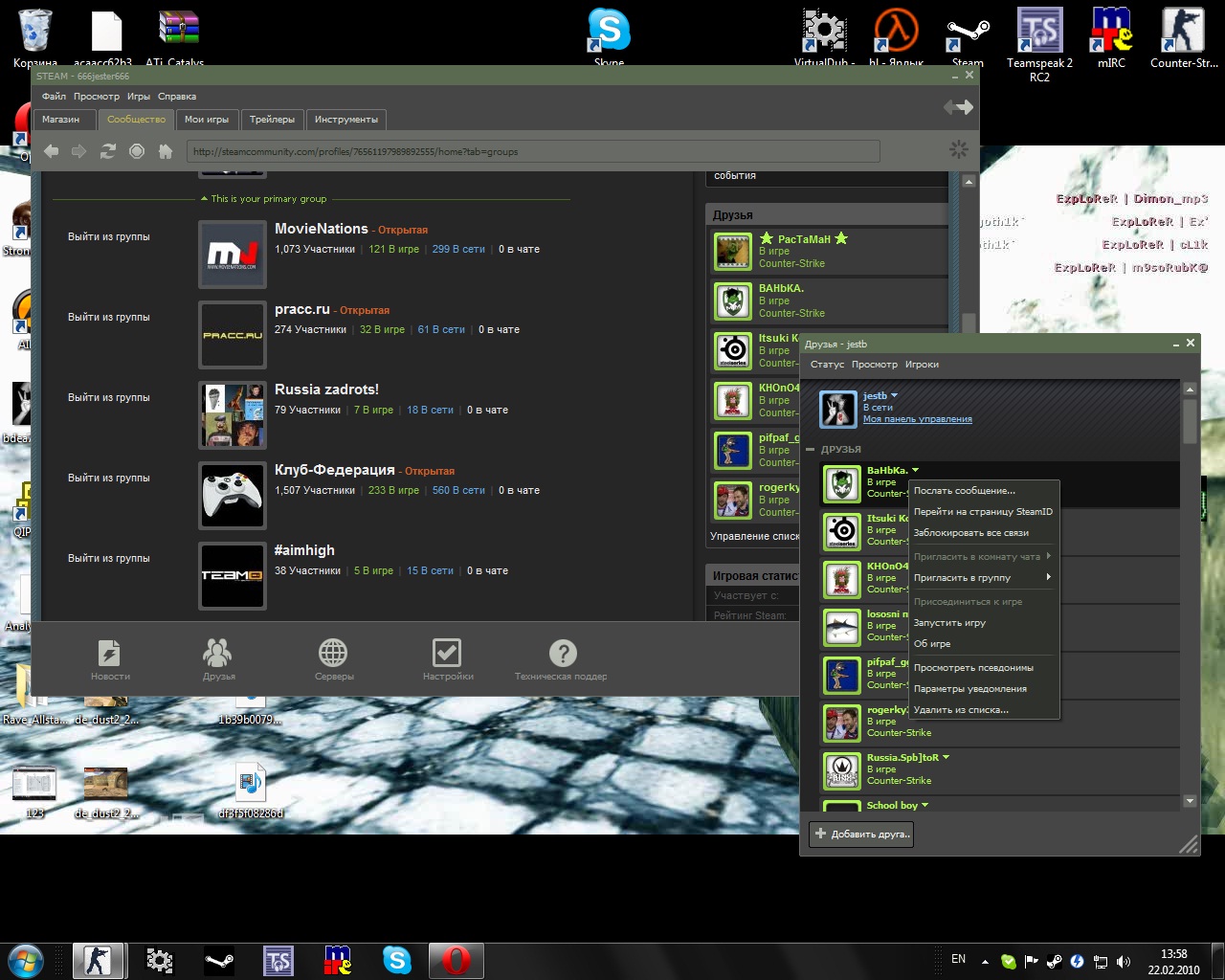Open dropdown arrow next to jestb name
Image resolution: width=1225 pixels, height=980 pixels.
(895, 395)
